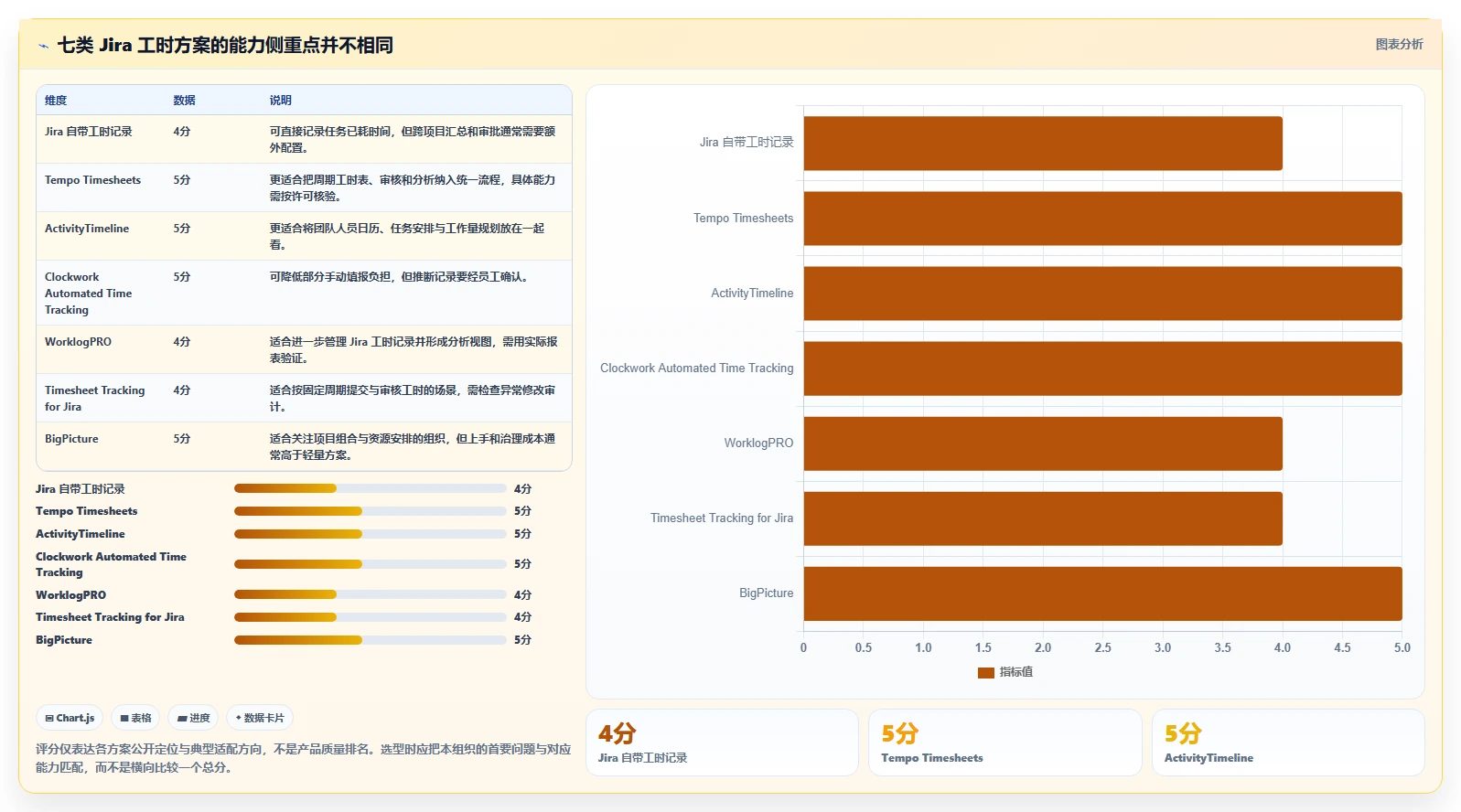Image resolution: width=1461 pixels, height=812 pixels.
Task: Click Tempo Timesheets in the table
Action: pyautogui.click(x=92, y=180)
